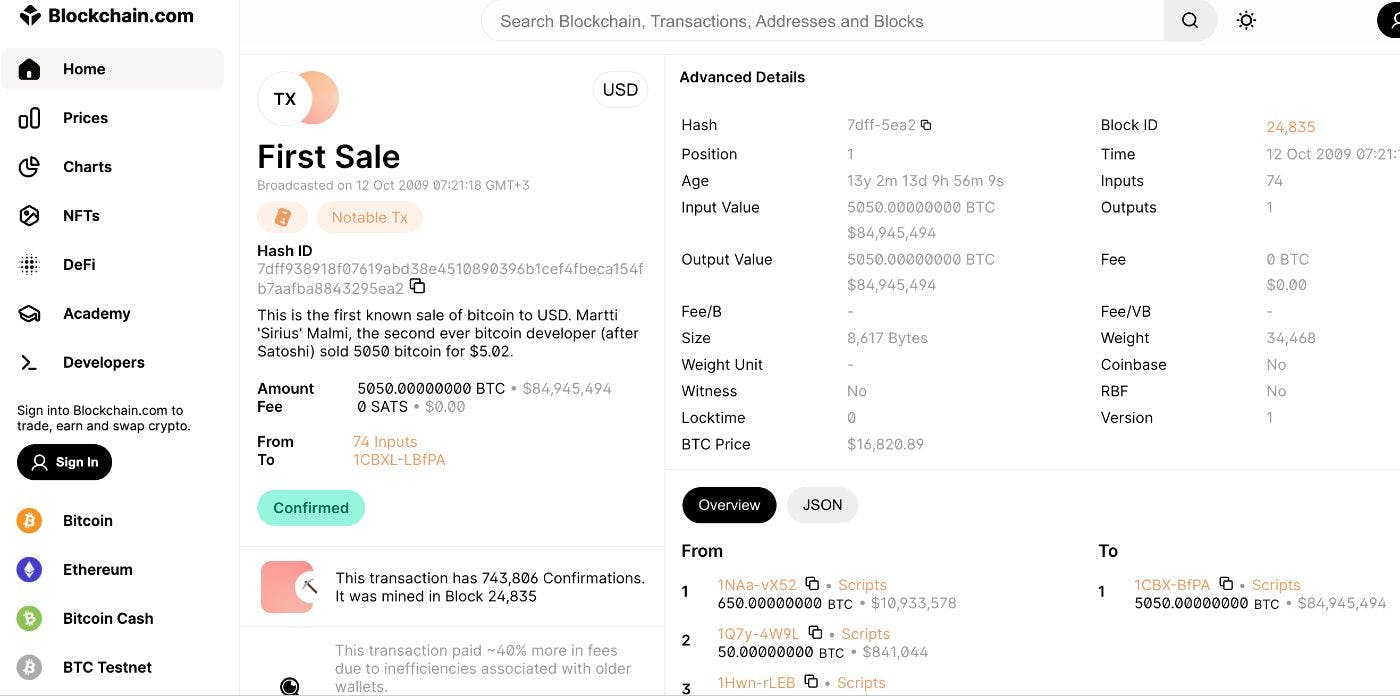Image resolution: width=1400 pixels, height=696 pixels.
Task: Click the Academy graduation cap icon
Action: point(29,314)
